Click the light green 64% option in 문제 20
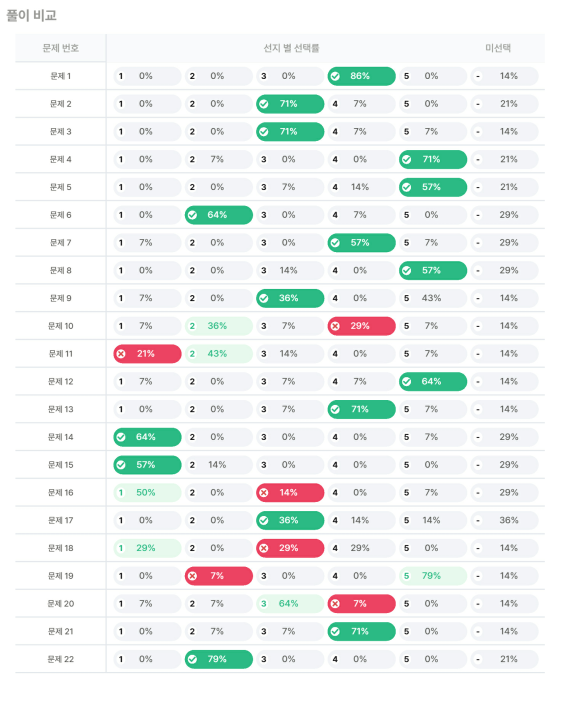The height and width of the screenshot is (701, 564). point(290,604)
